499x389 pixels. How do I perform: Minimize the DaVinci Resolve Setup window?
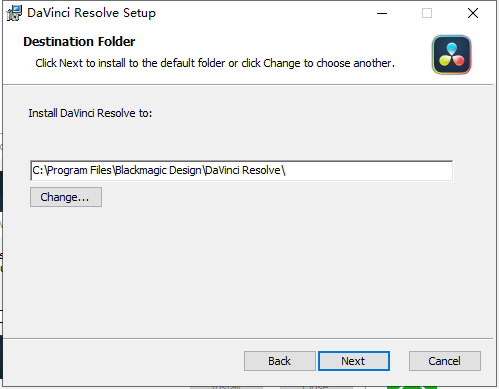click(382, 13)
